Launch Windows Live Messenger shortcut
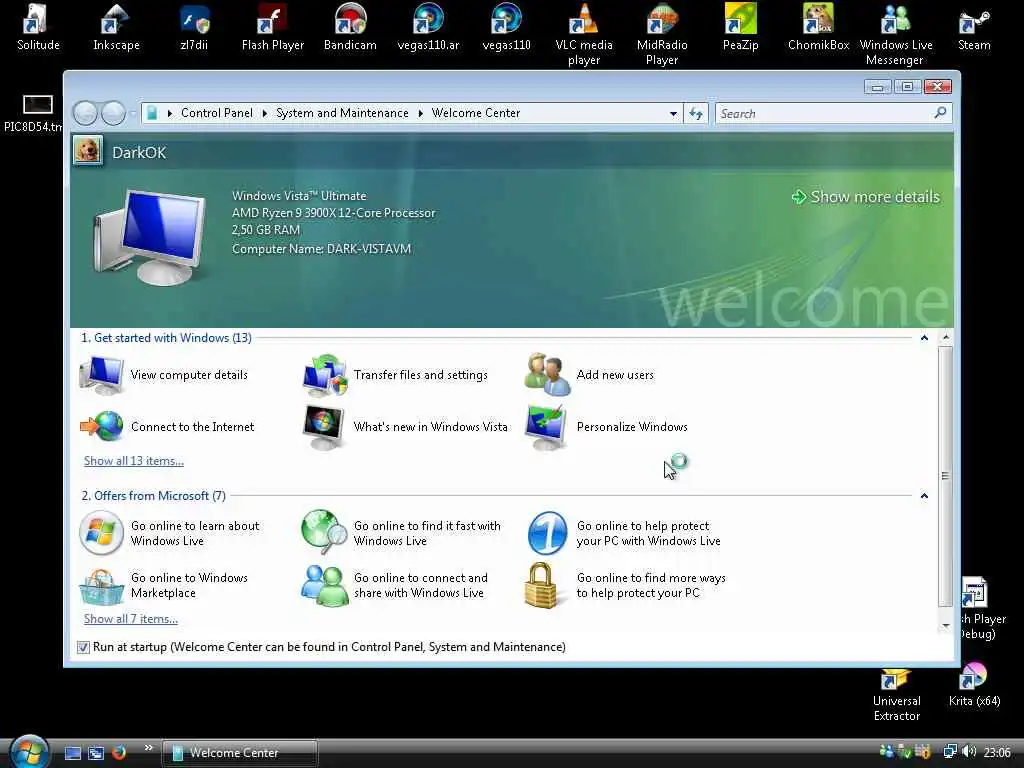Viewport: 1024px width, 768px height. [x=895, y=35]
